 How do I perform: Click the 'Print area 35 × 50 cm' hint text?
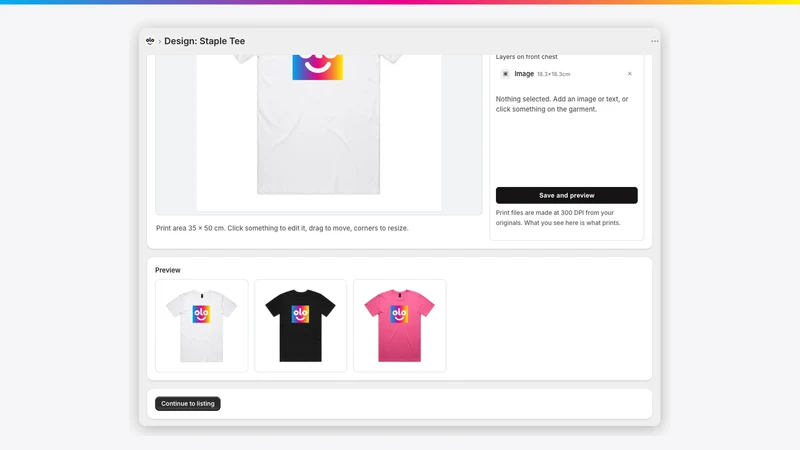pos(282,228)
